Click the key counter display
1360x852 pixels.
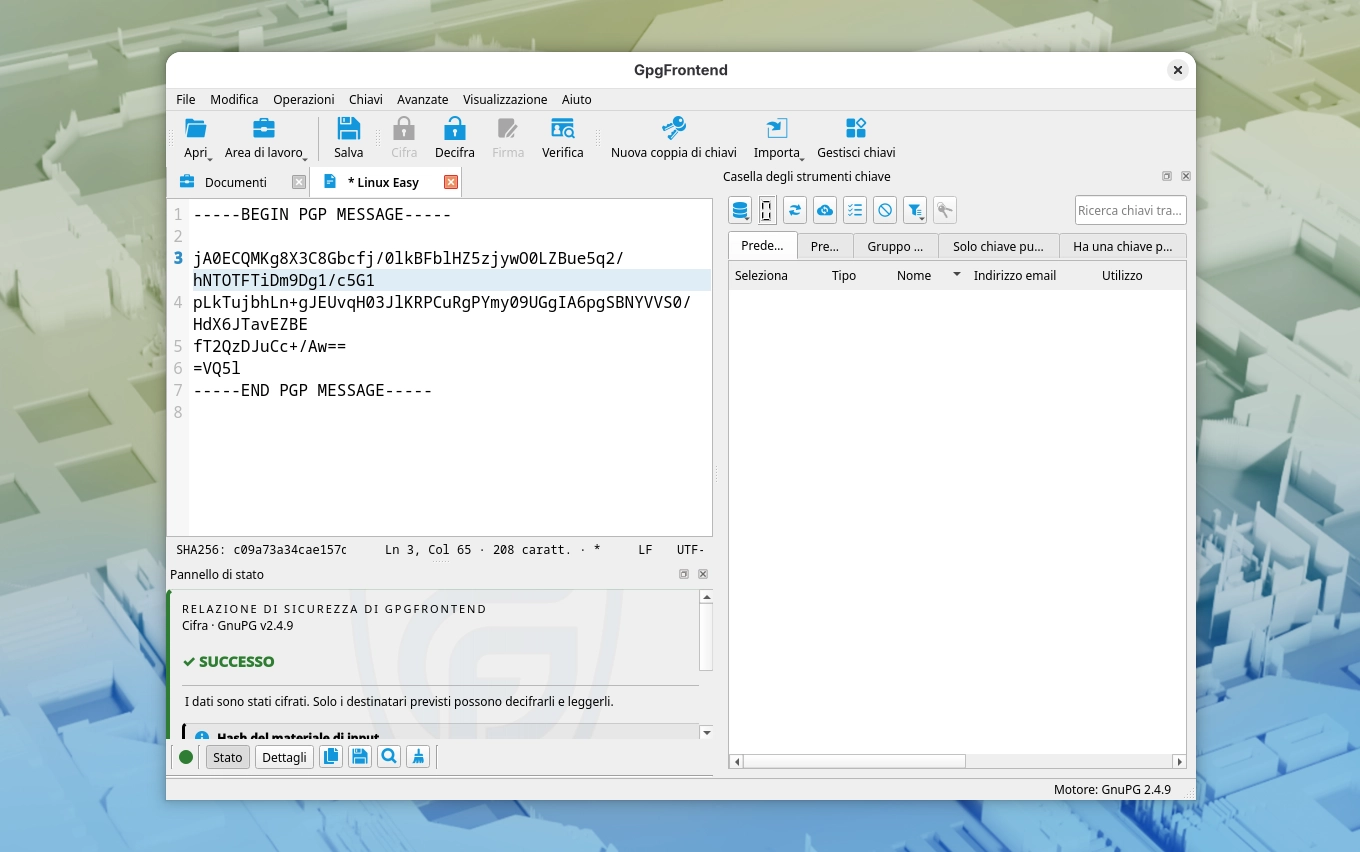click(x=767, y=210)
